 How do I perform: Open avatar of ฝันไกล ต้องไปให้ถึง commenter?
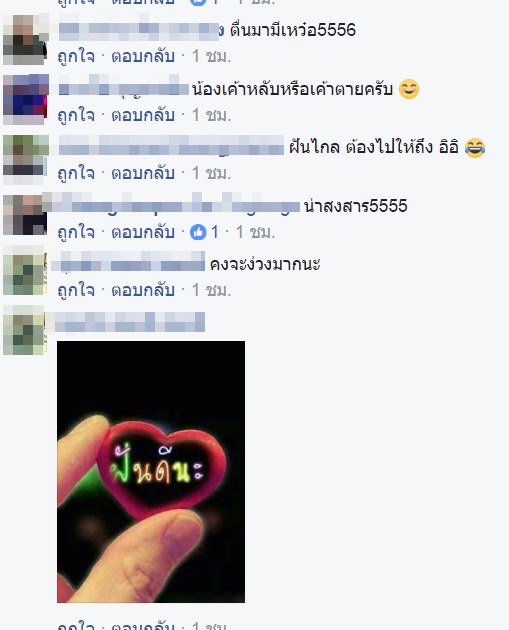click(25, 159)
